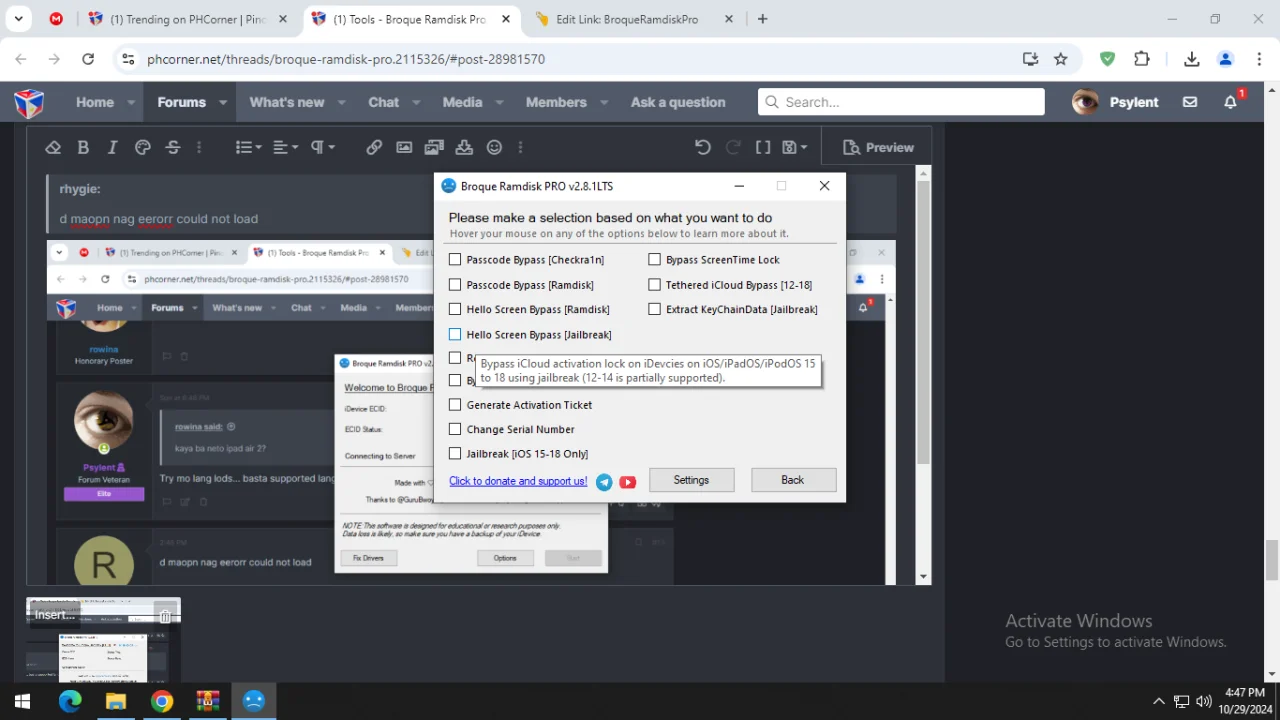This screenshot has height=720, width=1280.
Task: Open the Chrome downloads icon
Action: [x=1191, y=59]
